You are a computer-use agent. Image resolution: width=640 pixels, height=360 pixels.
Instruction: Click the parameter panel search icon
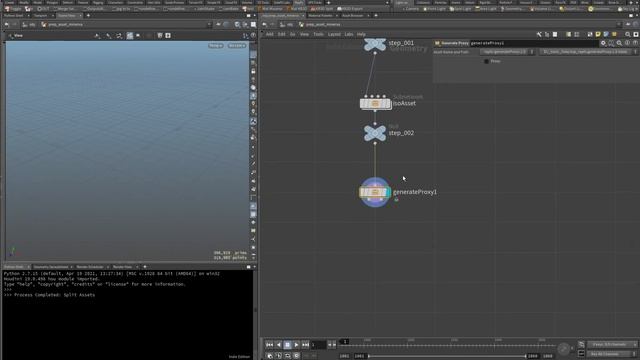pos(619,43)
